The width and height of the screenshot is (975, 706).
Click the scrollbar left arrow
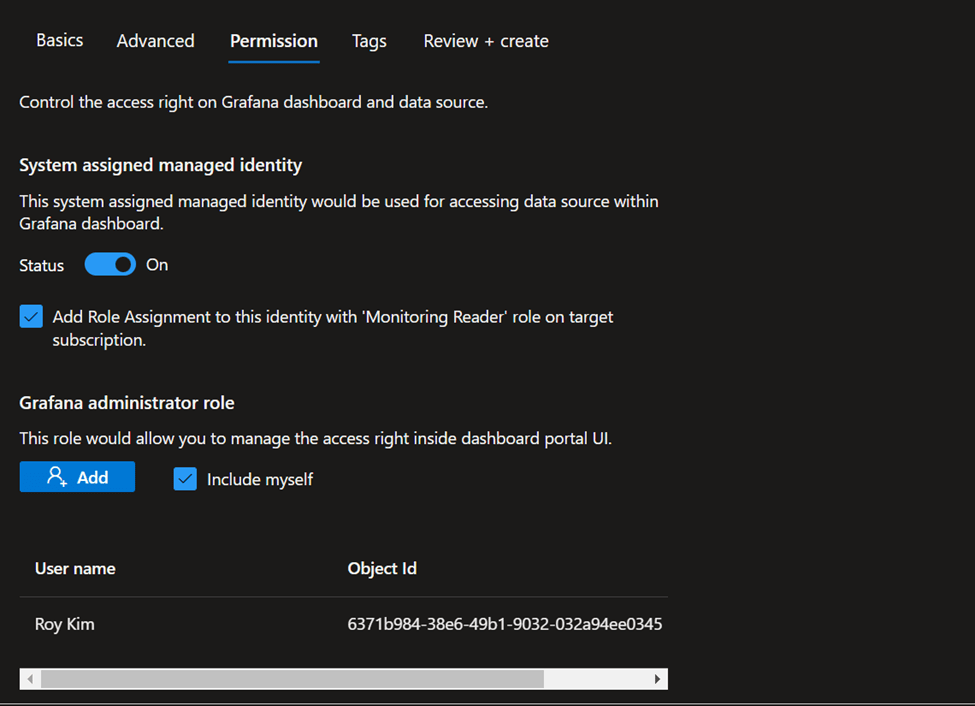tap(31, 679)
